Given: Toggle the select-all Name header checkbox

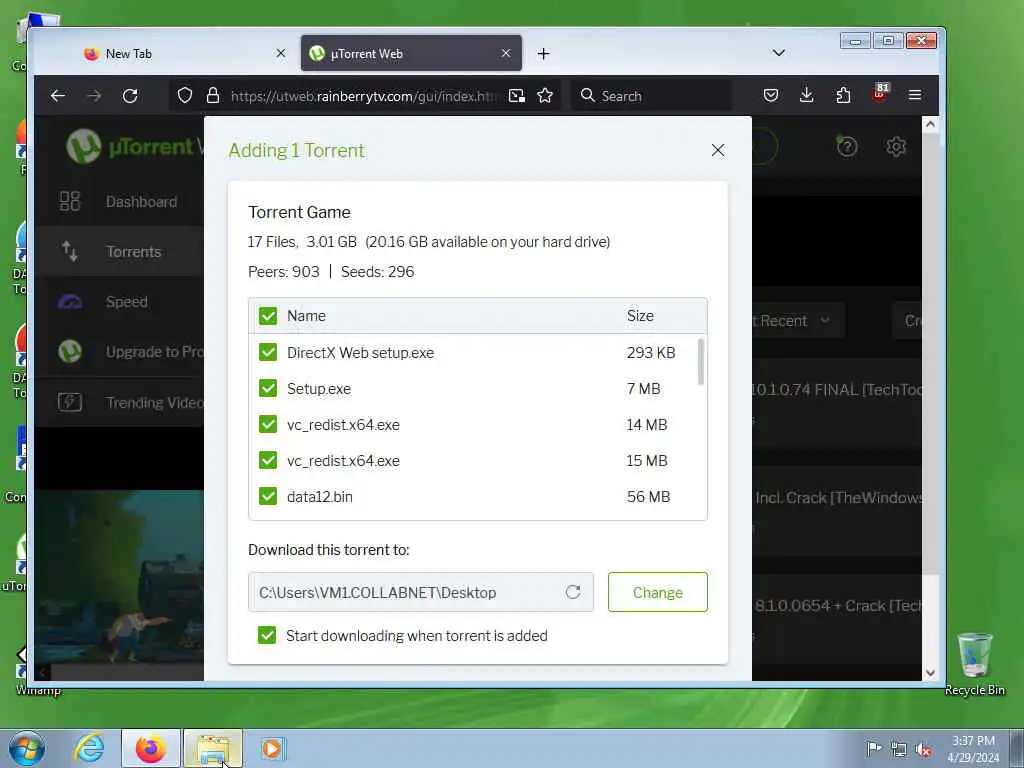Looking at the screenshot, I should pyautogui.click(x=268, y=316).
